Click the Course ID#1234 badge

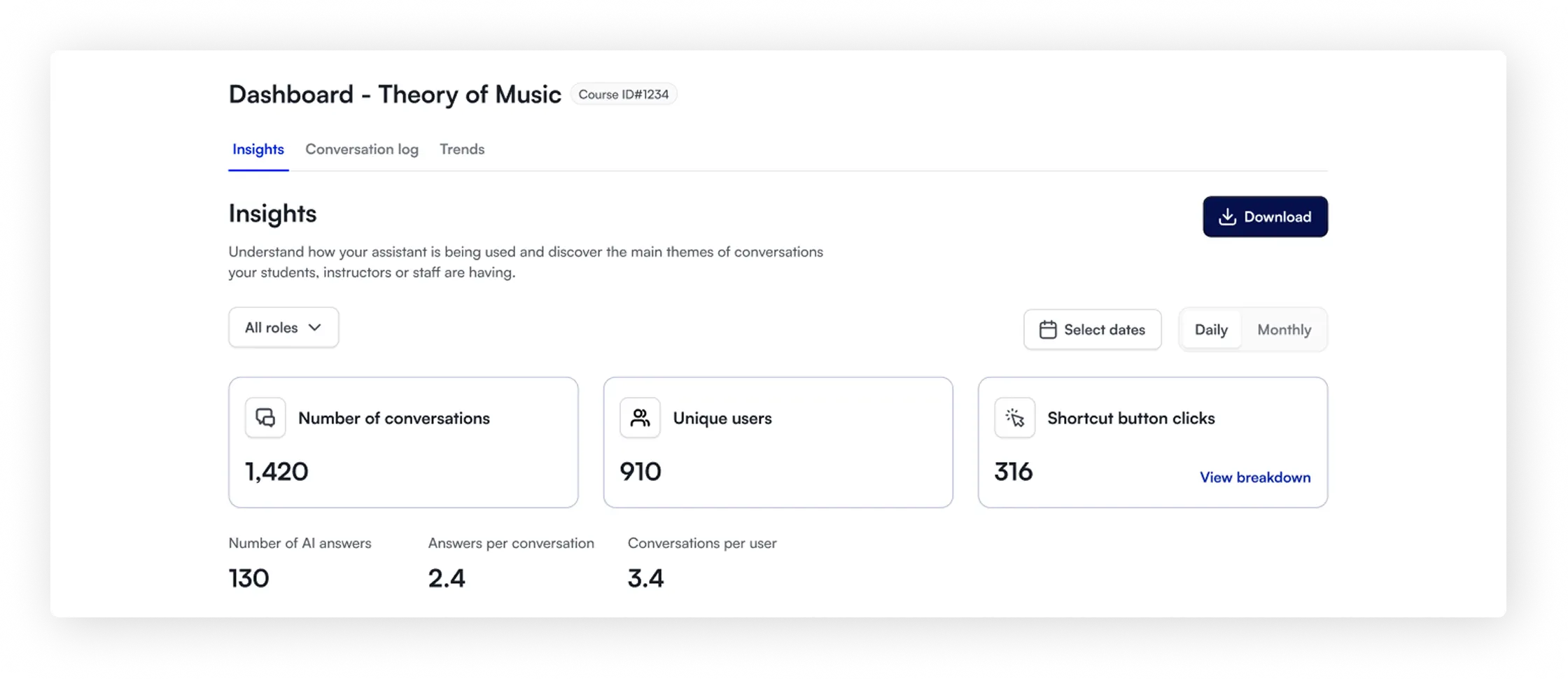624,94
